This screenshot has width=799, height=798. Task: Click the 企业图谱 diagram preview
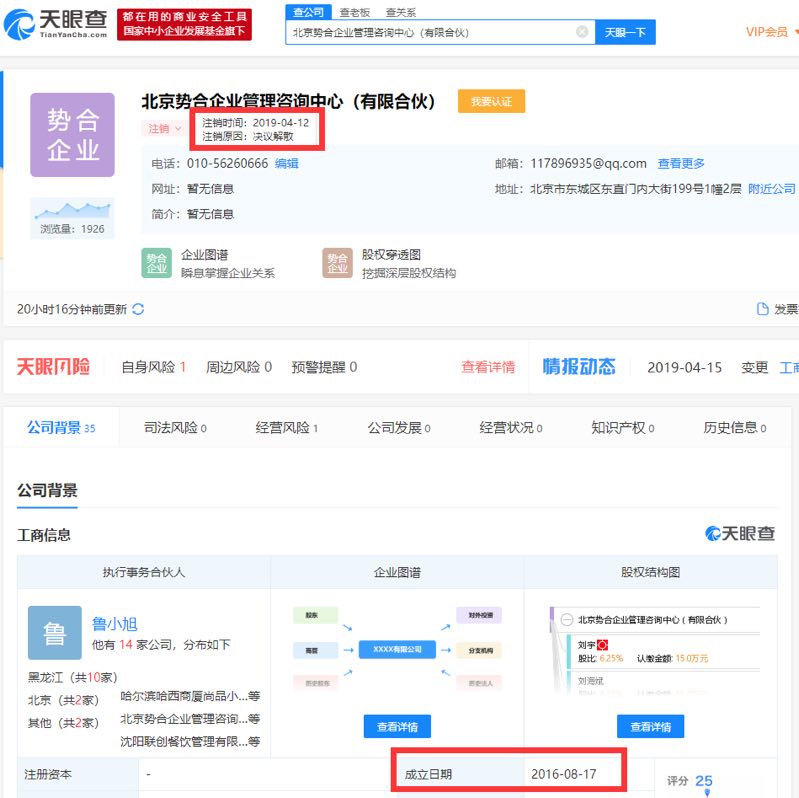pyautogui.click(x=397, y=649)
